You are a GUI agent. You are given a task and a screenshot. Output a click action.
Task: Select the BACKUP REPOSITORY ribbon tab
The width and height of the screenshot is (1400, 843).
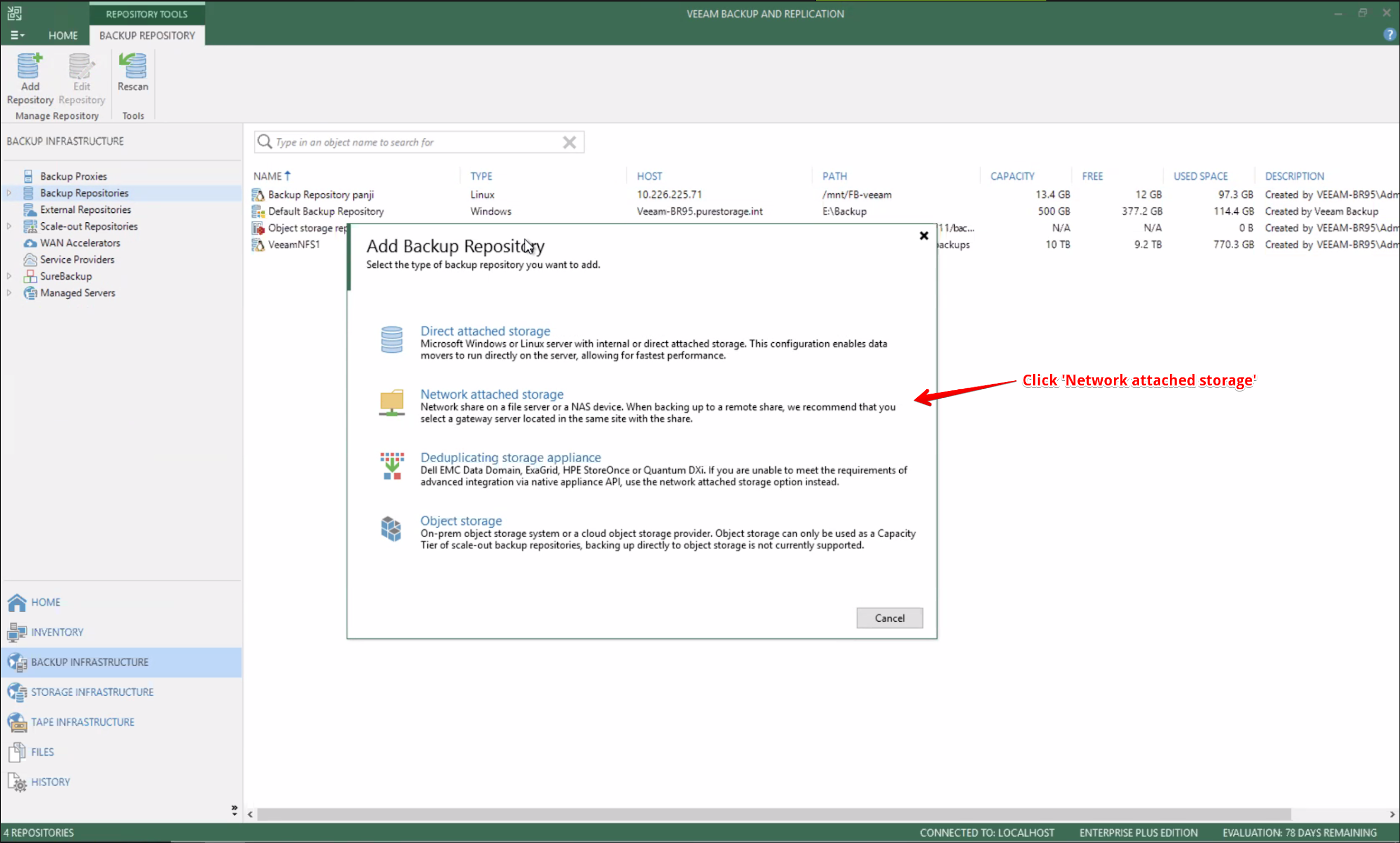coord(147,35)
